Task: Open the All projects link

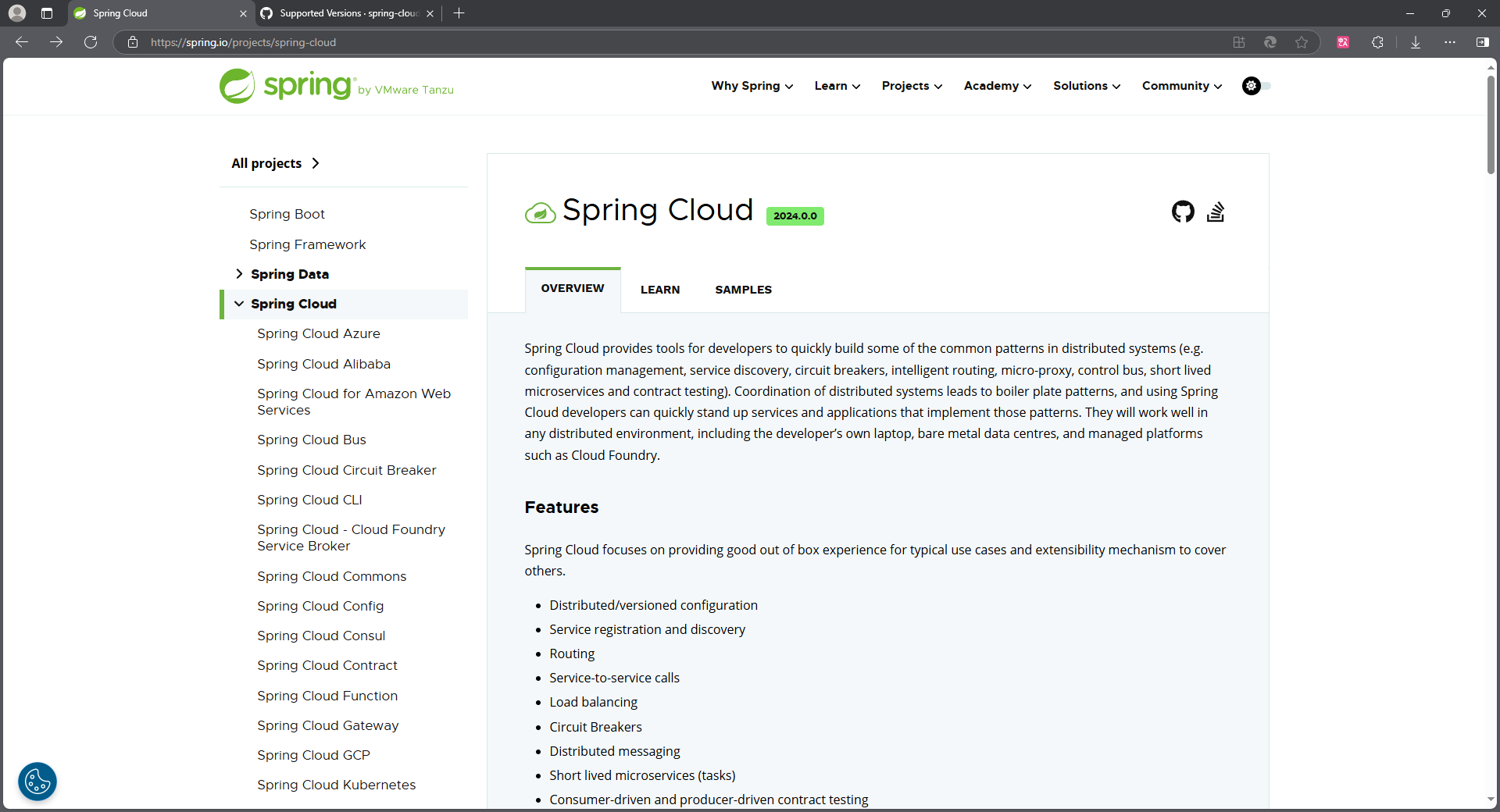Action: click(x=266, y=163)
